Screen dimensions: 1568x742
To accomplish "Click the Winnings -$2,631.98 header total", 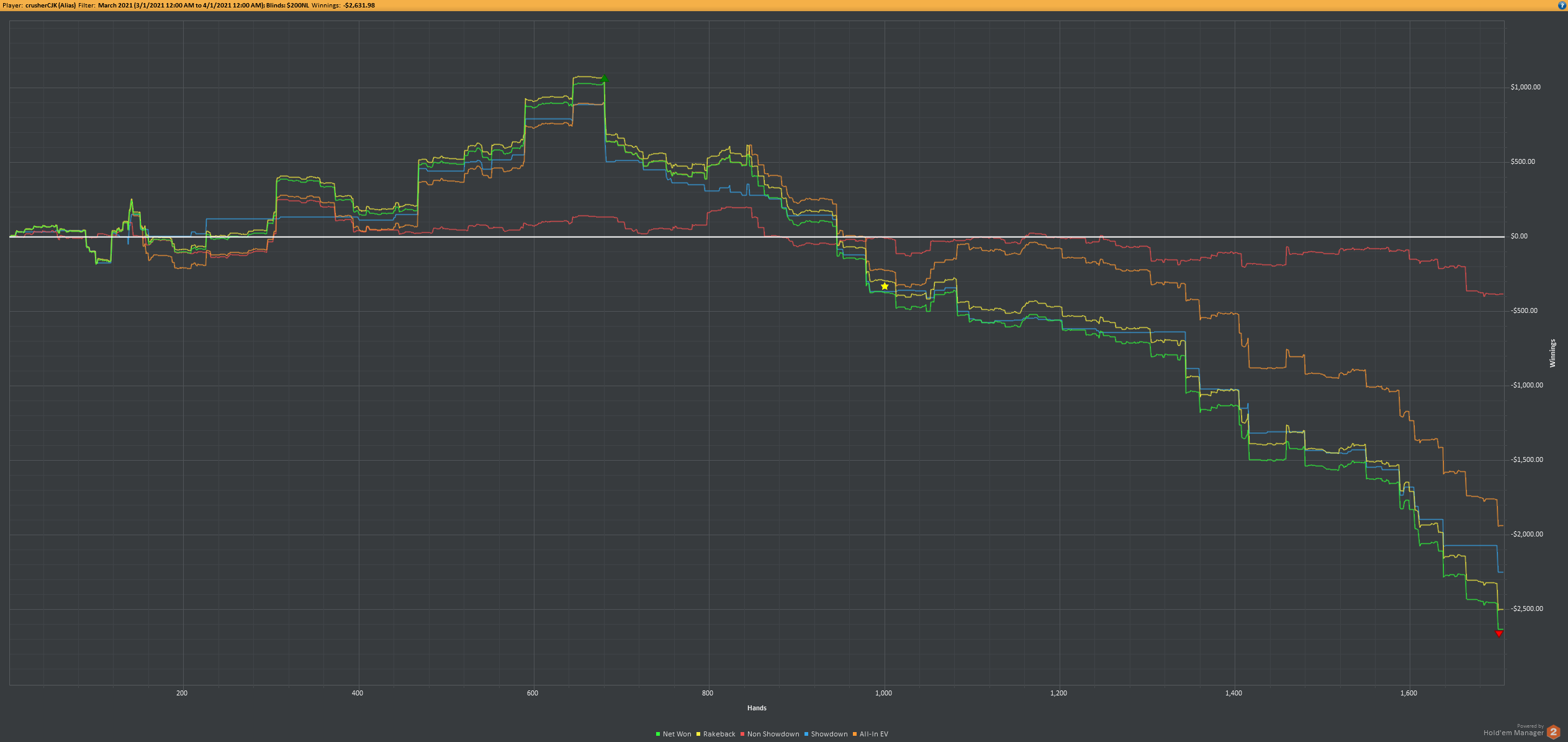I will pyautogui.click(x=343, y=5).
